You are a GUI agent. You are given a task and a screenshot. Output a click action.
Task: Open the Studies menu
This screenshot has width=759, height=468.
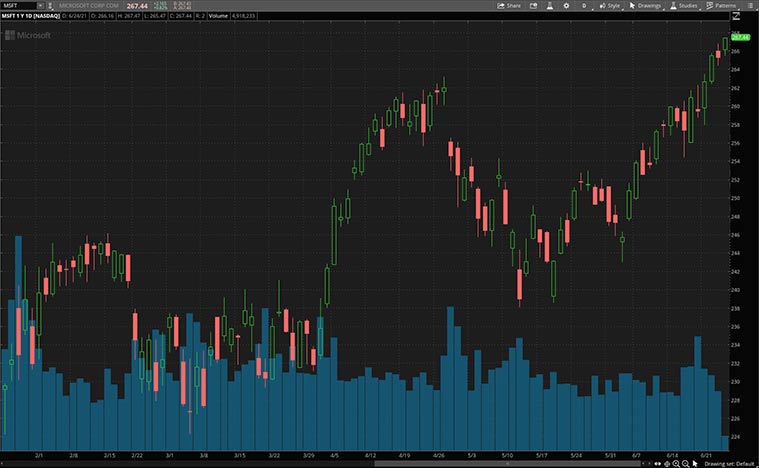pos(684,6)
